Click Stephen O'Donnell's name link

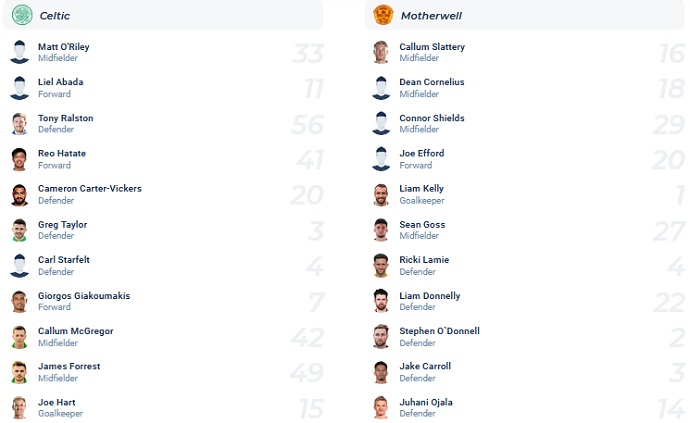[439, 331]
